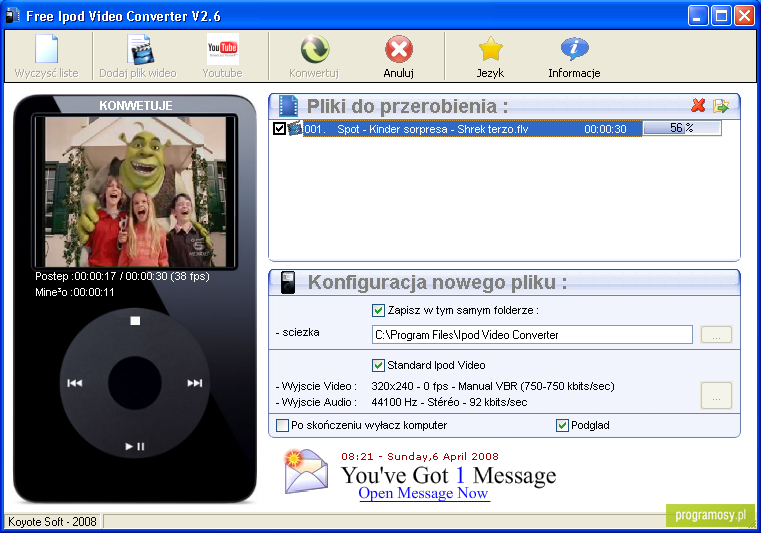The image size is (761, 533).
Task: Cancel conversion with the Anuluj button
Action: [x=398, y=56]
